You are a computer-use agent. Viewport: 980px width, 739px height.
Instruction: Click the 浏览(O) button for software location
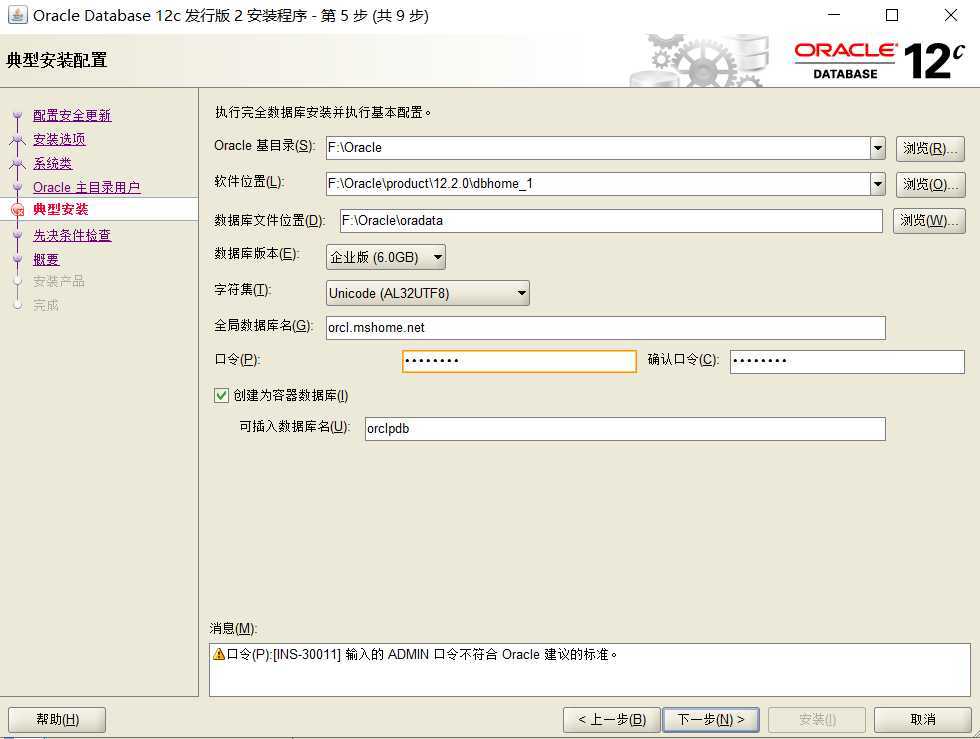(930, 184)
